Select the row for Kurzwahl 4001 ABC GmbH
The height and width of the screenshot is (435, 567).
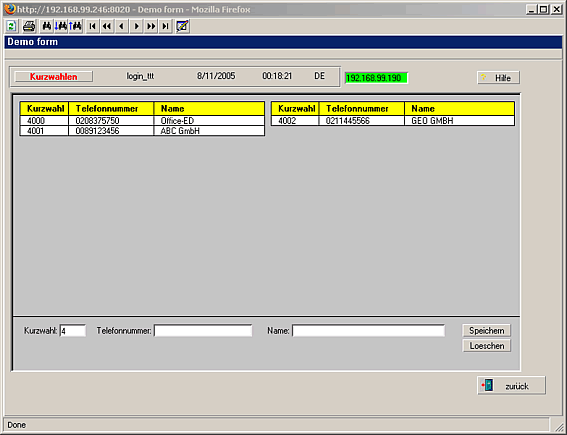coord(142,131)
